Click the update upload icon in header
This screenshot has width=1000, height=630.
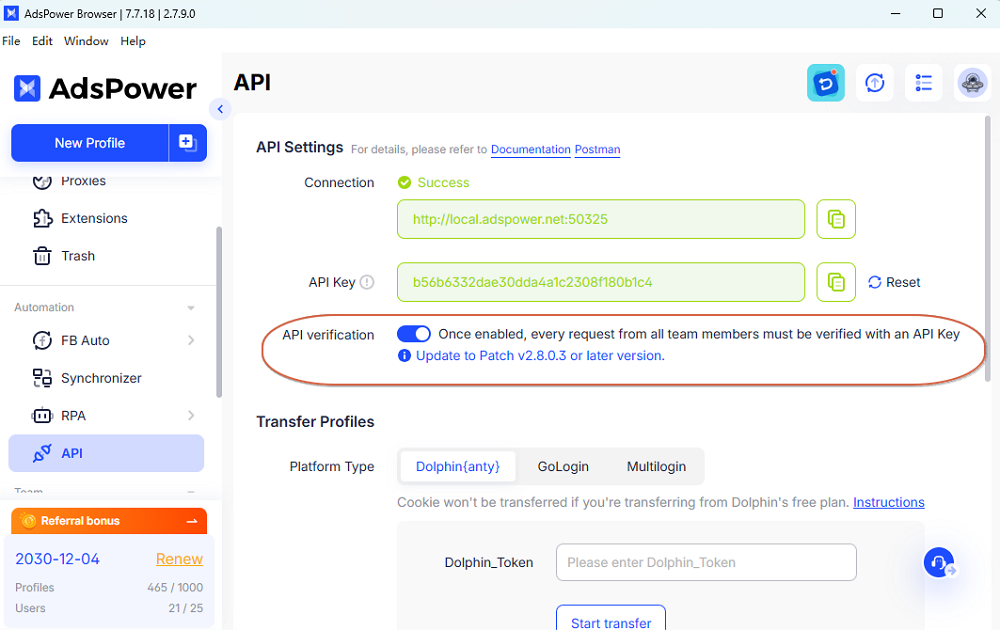click(875, 83)
